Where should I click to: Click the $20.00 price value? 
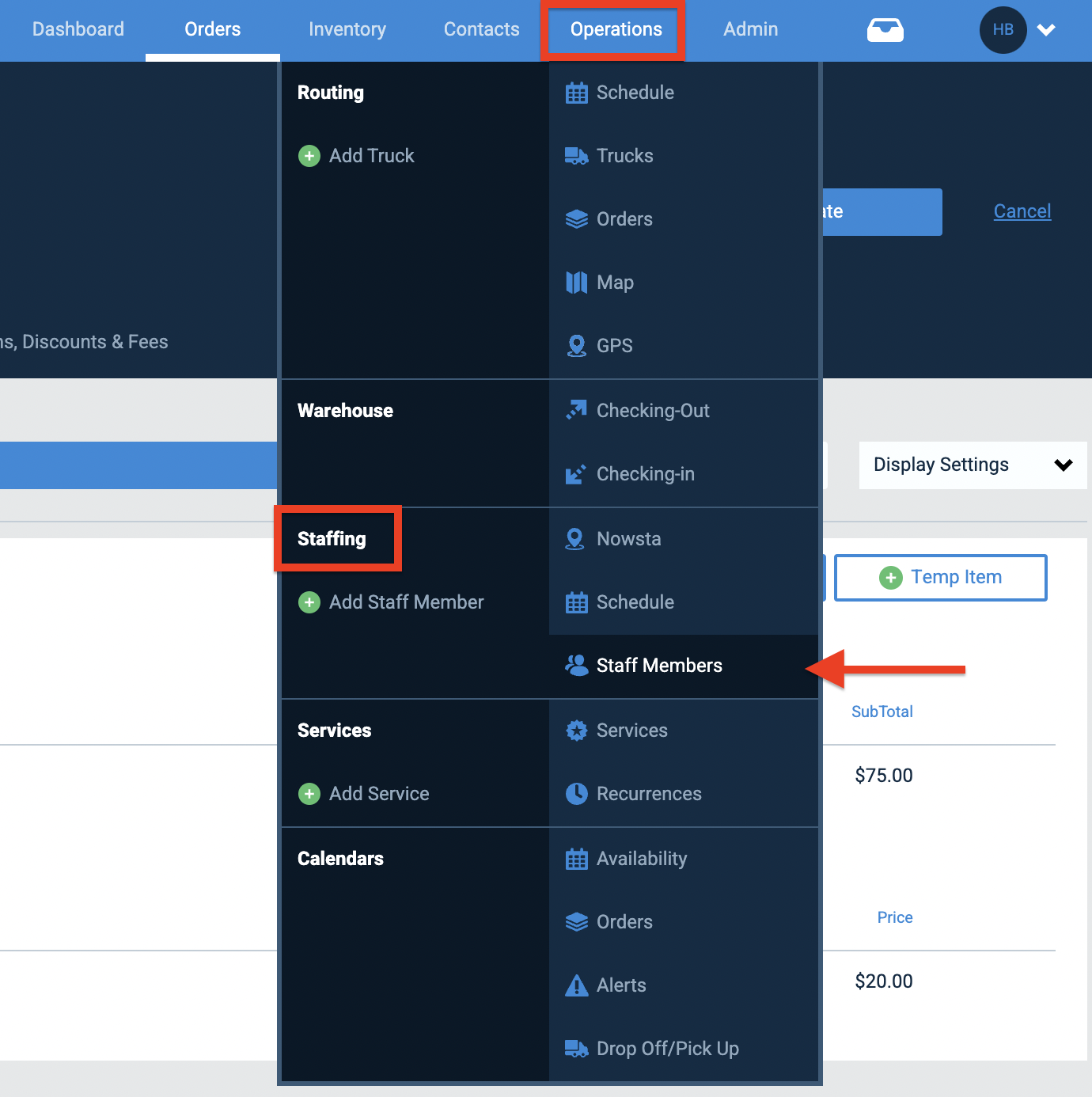pyautogui.click(x=884, y=981)
